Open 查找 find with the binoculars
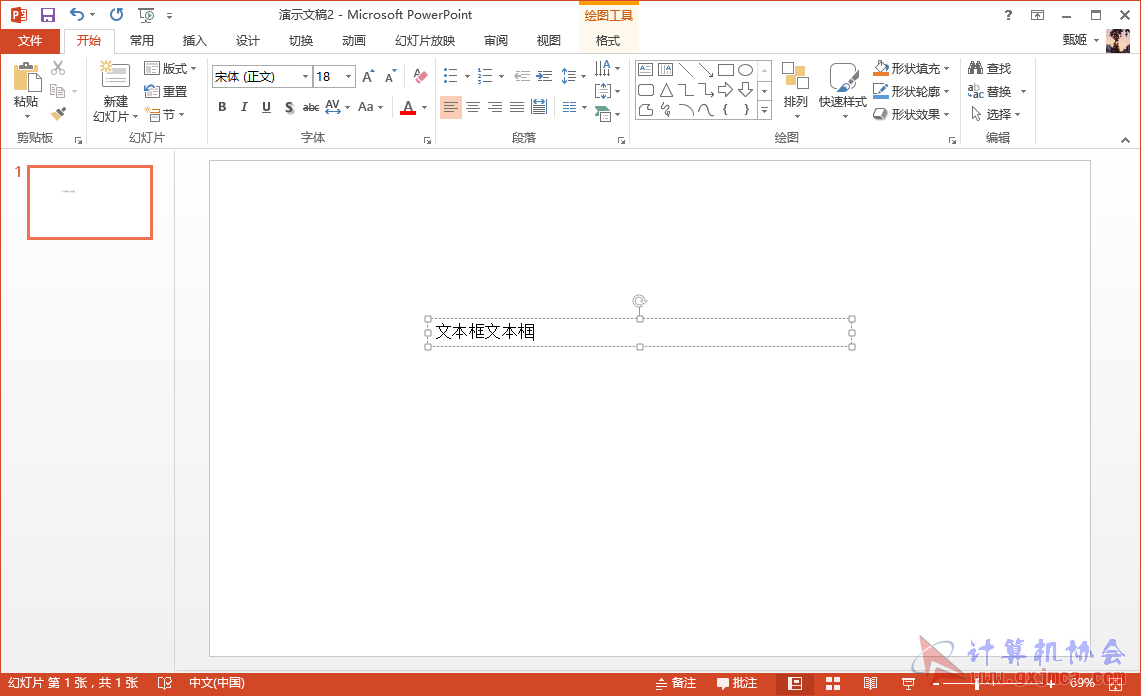Image resolution: width=1141 pixels, height=696 pixels. (990, 68)
